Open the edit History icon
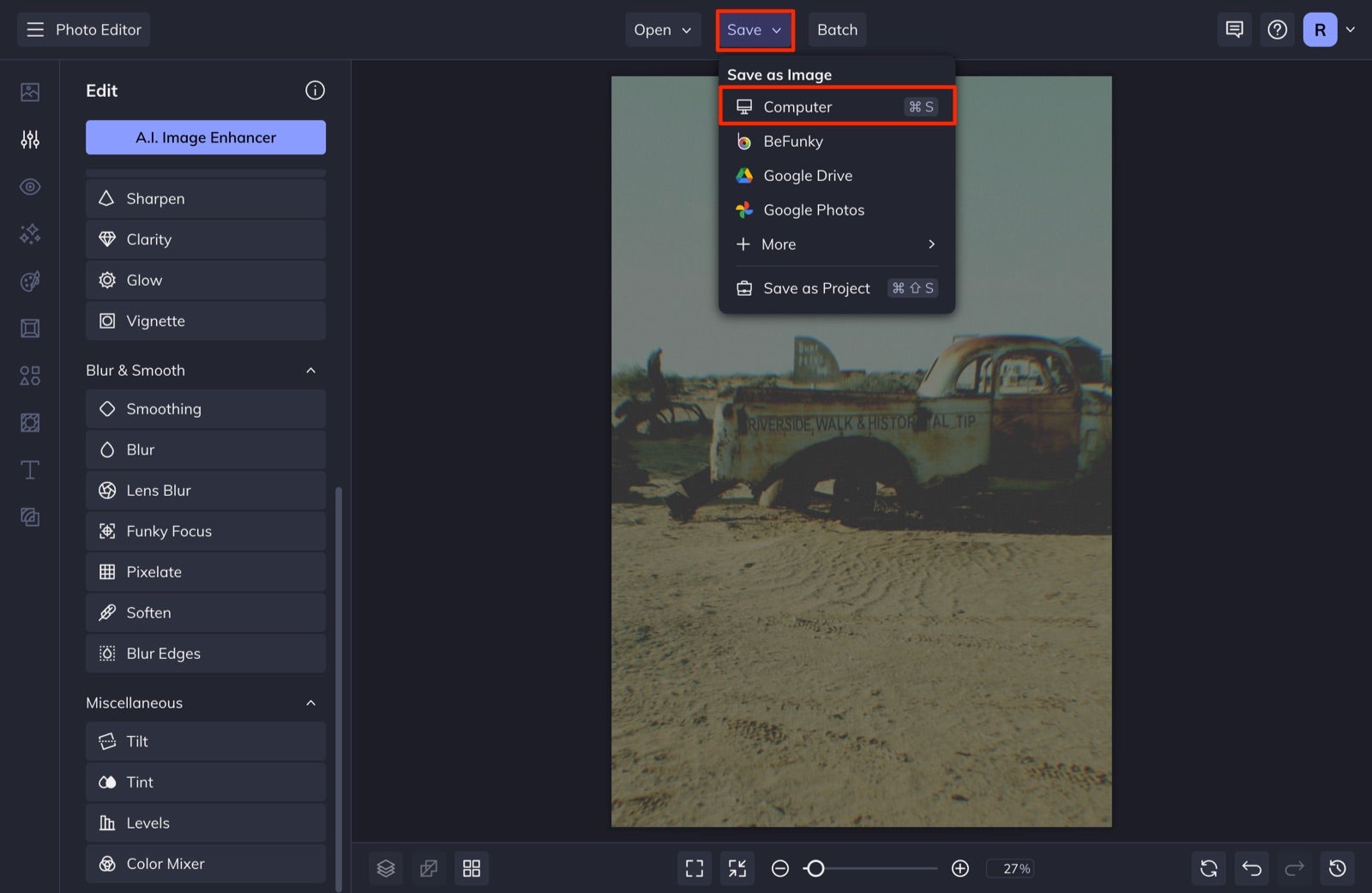This screenshot has width=1372, height=893. pyautogui.click(x=1338, y=868)
